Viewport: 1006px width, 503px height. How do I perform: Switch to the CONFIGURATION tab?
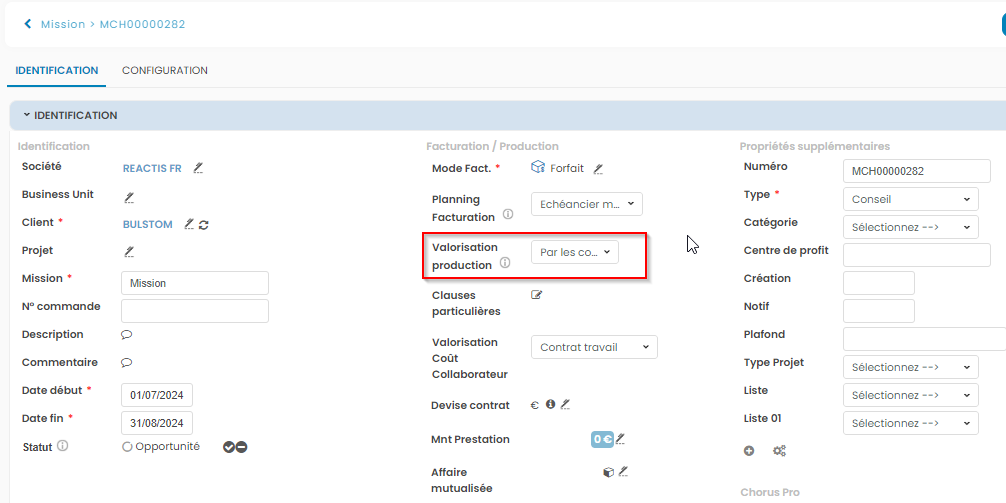click(x=165, y=71)
